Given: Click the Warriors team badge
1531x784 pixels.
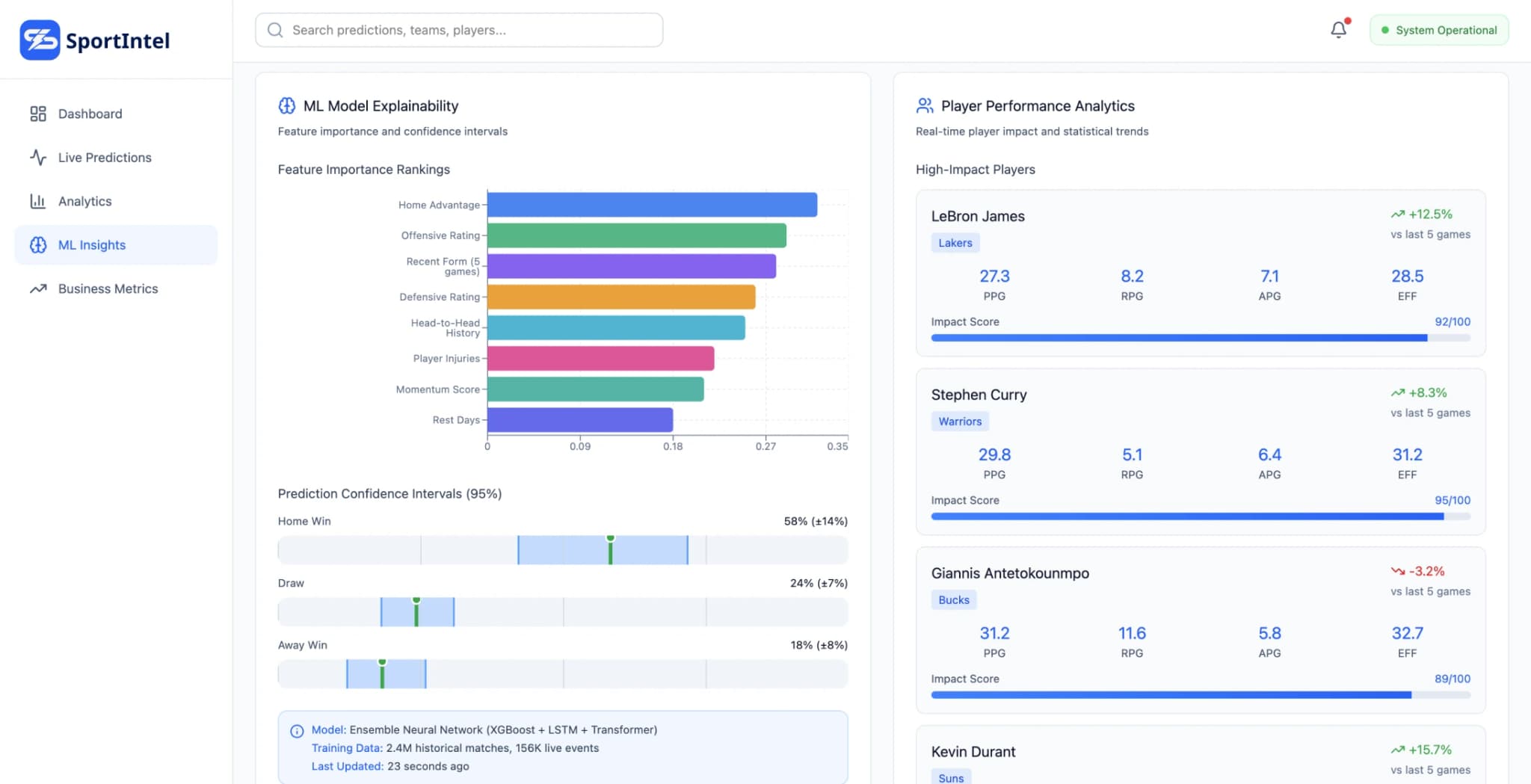Looking at the screenshot, I should pos(959,421).
